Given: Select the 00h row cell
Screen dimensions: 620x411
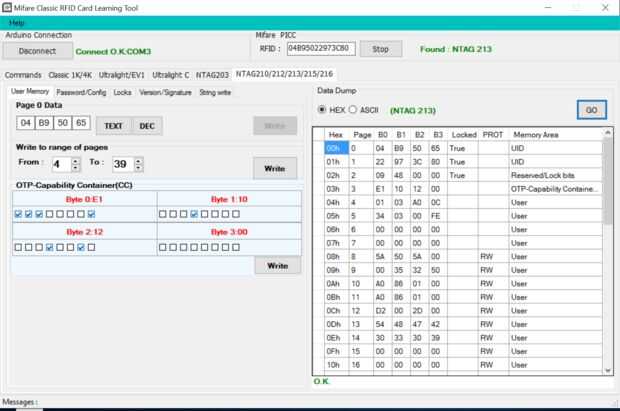Looking at the screenshot, I should [x=336, y=148].
